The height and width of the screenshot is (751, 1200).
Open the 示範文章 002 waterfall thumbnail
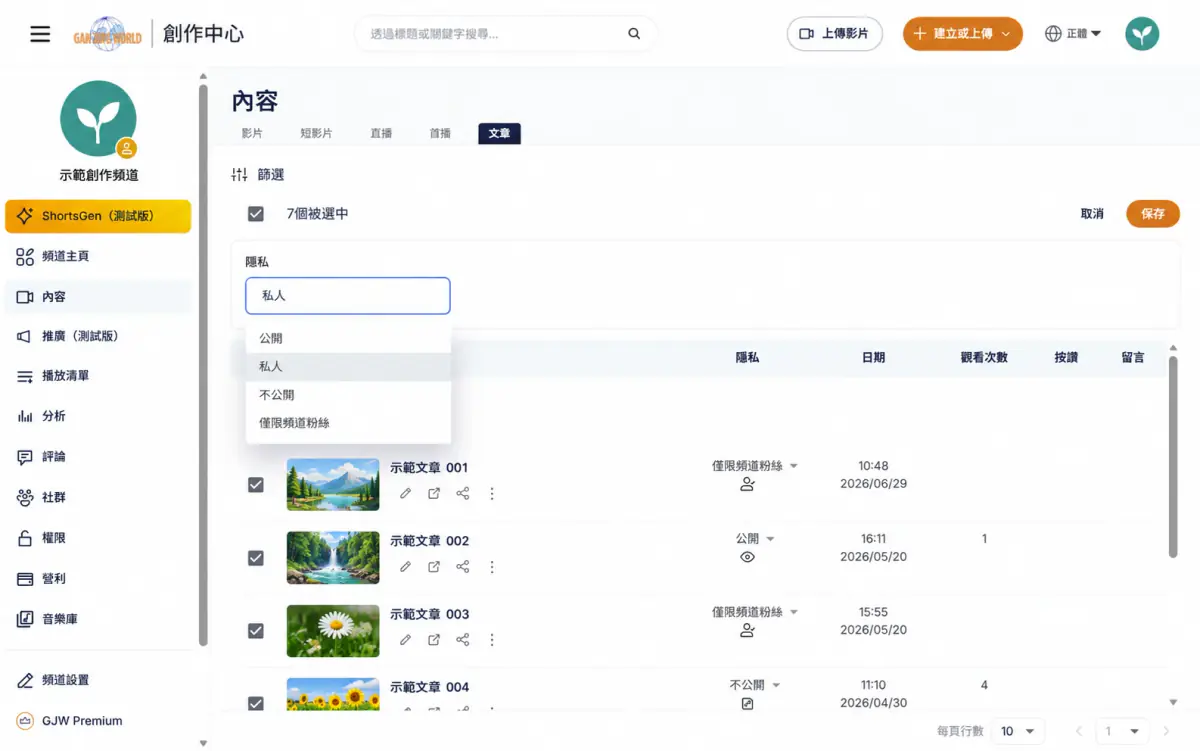(x=333, y=558)
